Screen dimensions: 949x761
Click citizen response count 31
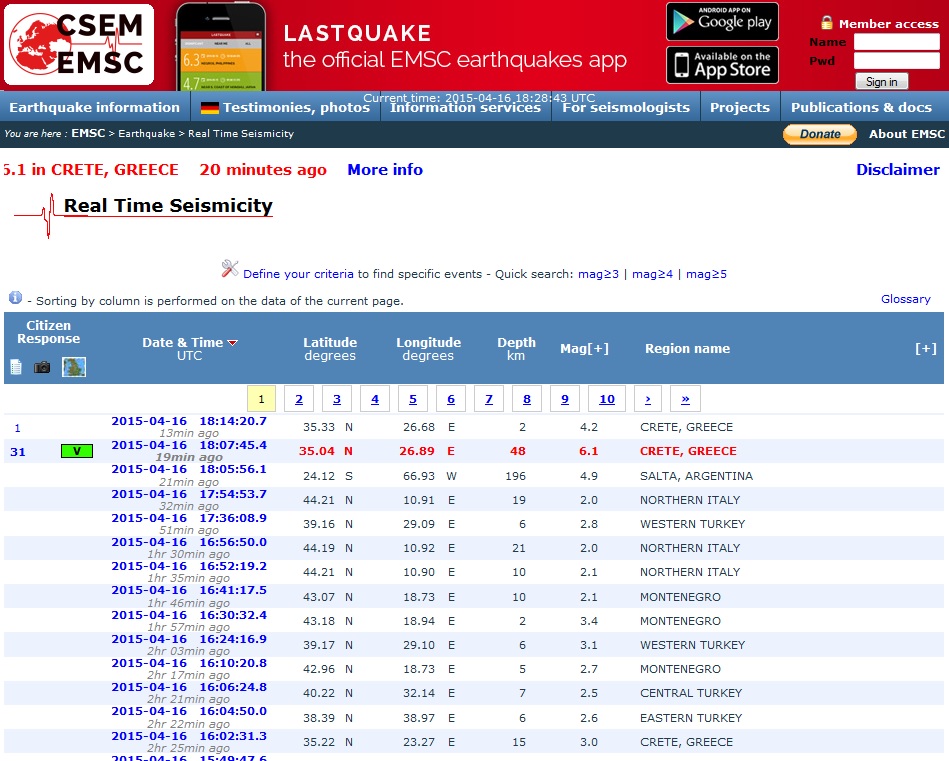(18, 452)
